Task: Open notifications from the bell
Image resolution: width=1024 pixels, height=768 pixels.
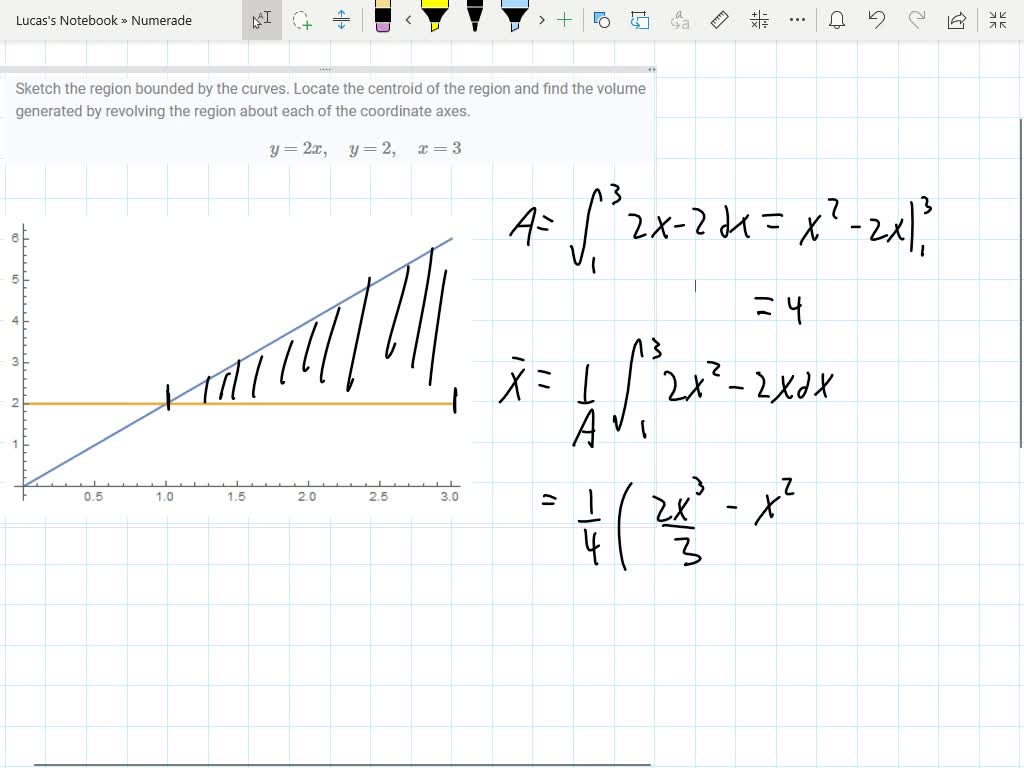Action: click(x=836, y=20)
